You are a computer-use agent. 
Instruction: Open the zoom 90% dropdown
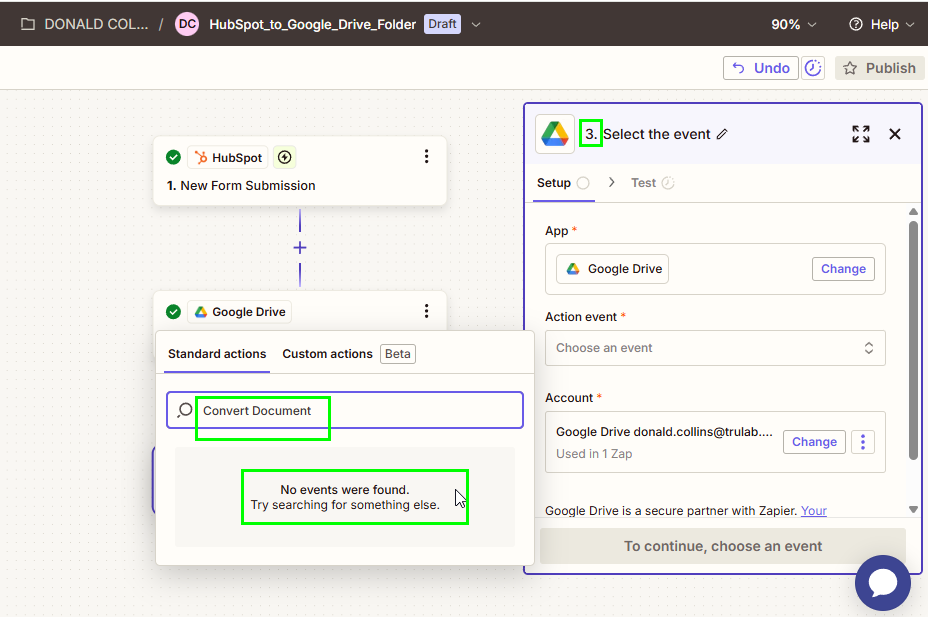coord(794,24)
